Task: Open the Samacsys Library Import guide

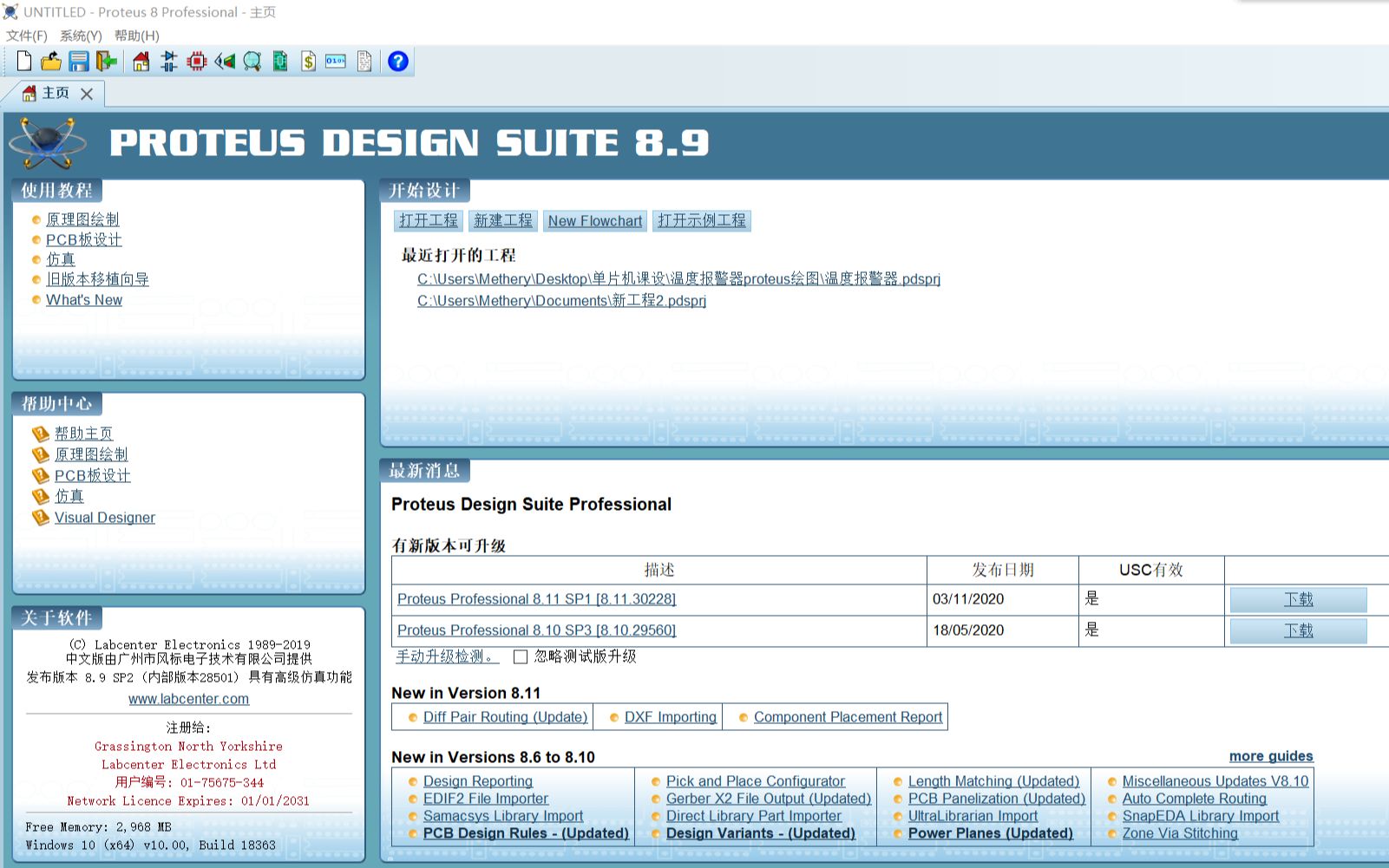Action: tap(503, 816)
